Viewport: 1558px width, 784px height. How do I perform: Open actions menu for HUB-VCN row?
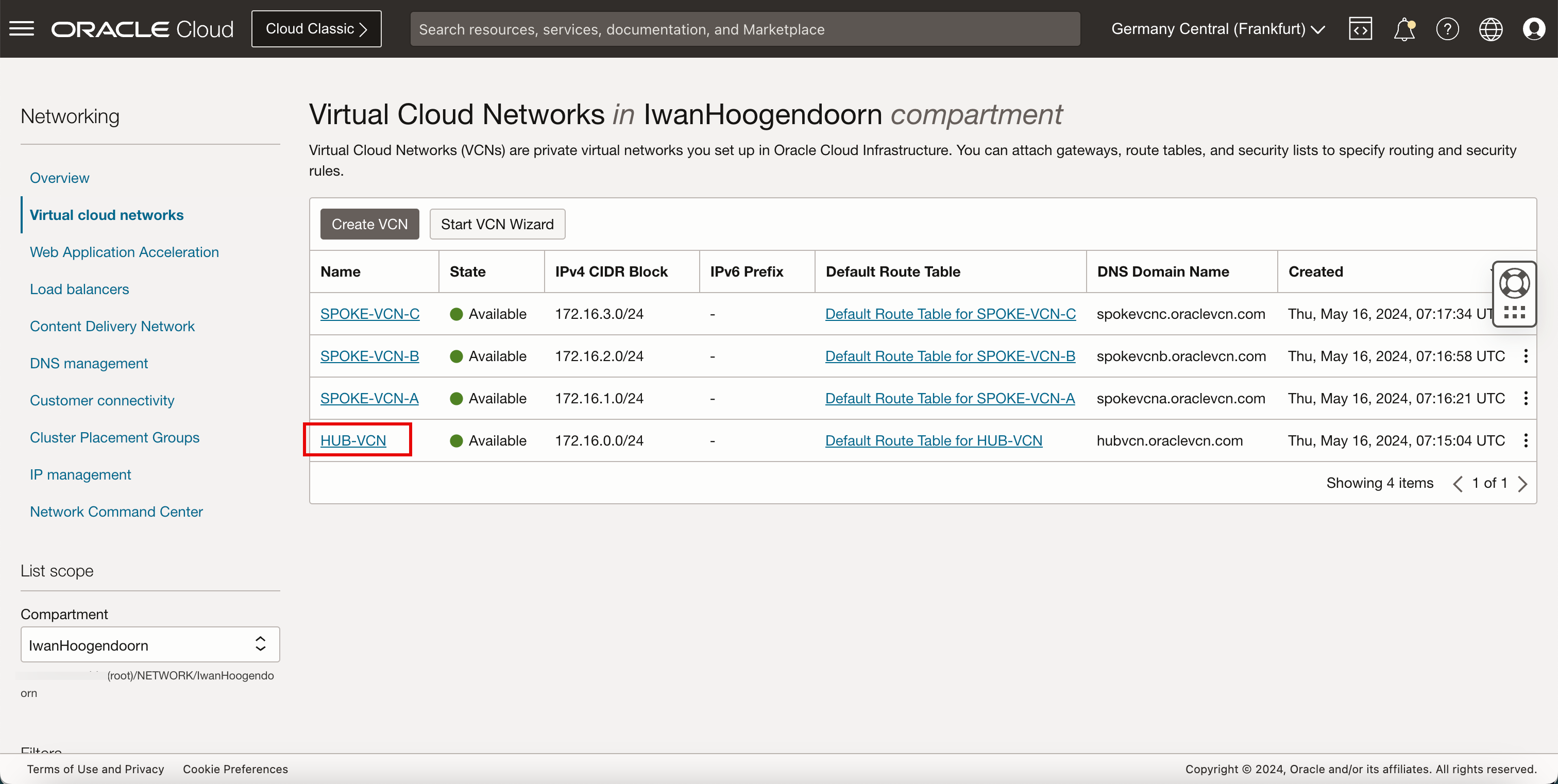[1526, 440]
